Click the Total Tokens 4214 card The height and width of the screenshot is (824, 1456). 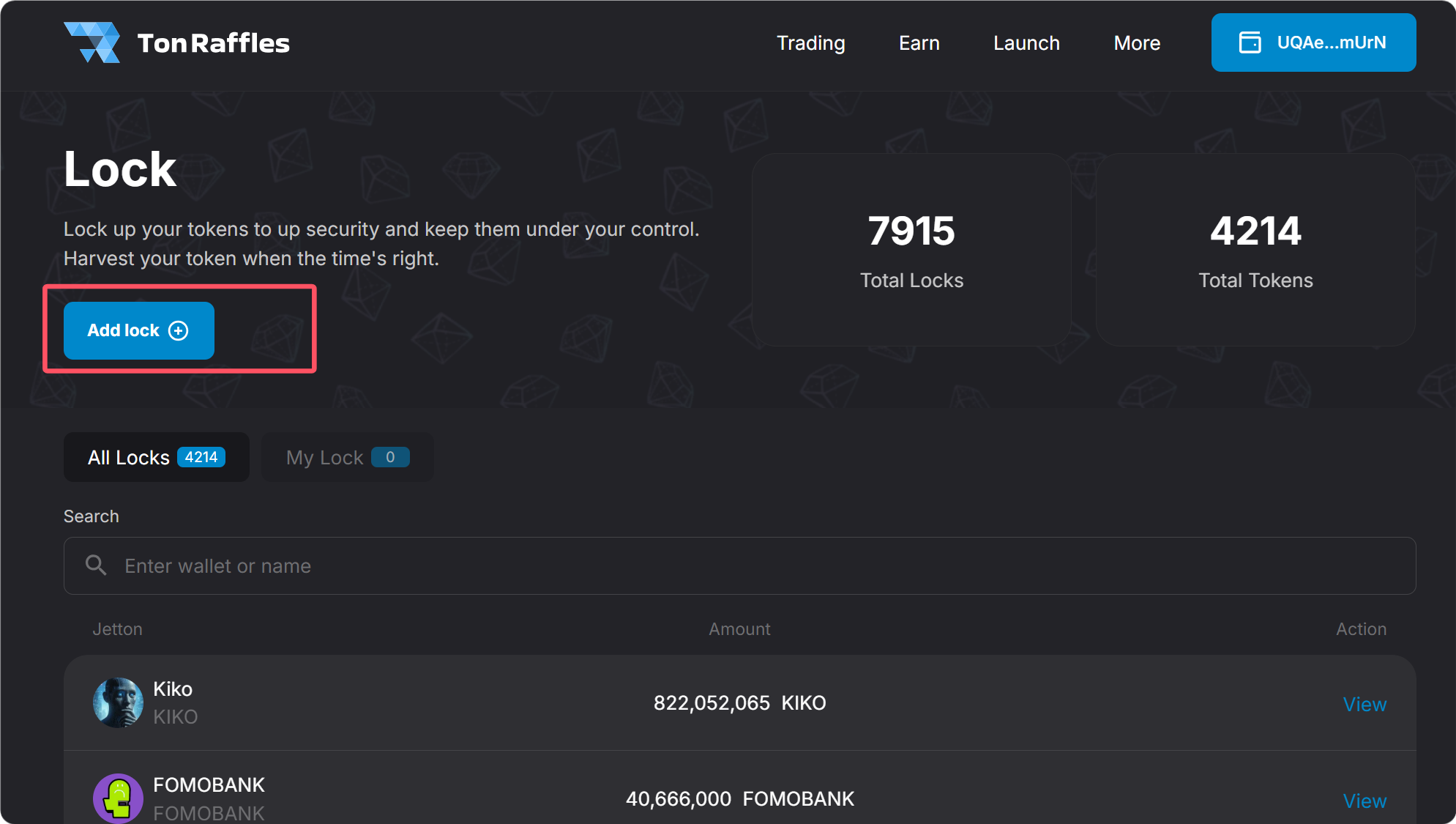point(1255,250)
